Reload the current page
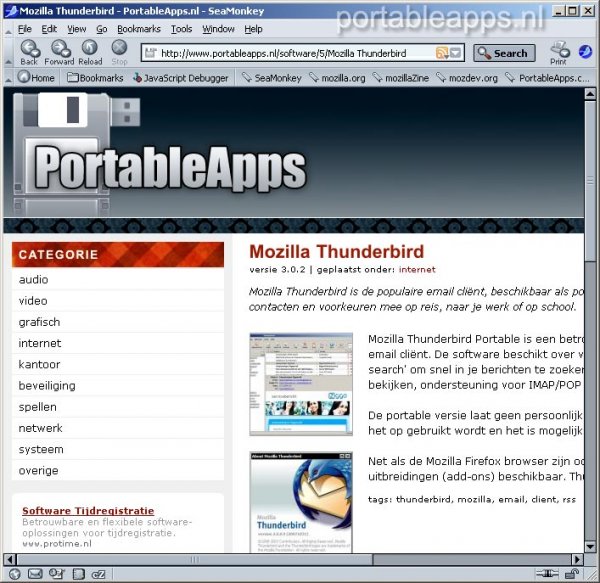This screenshot has height=583, width=600. coord(90,53)
